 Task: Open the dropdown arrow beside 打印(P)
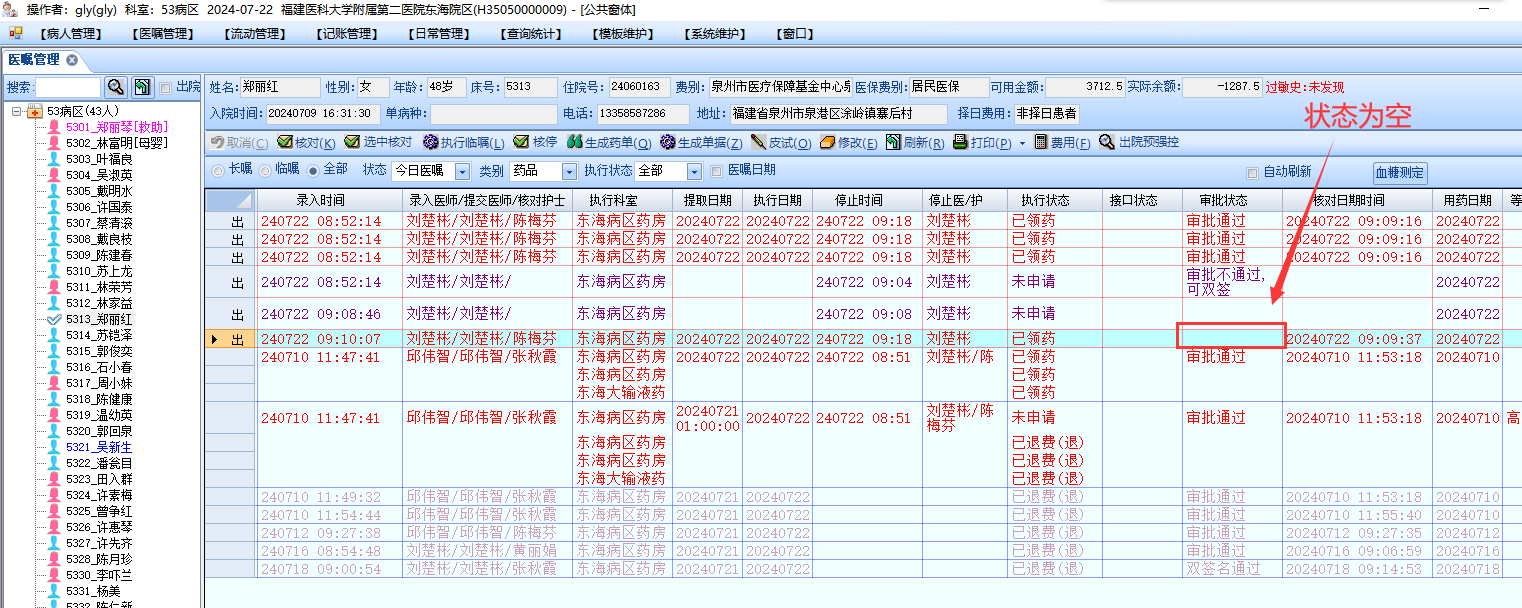coord(1022,143)
